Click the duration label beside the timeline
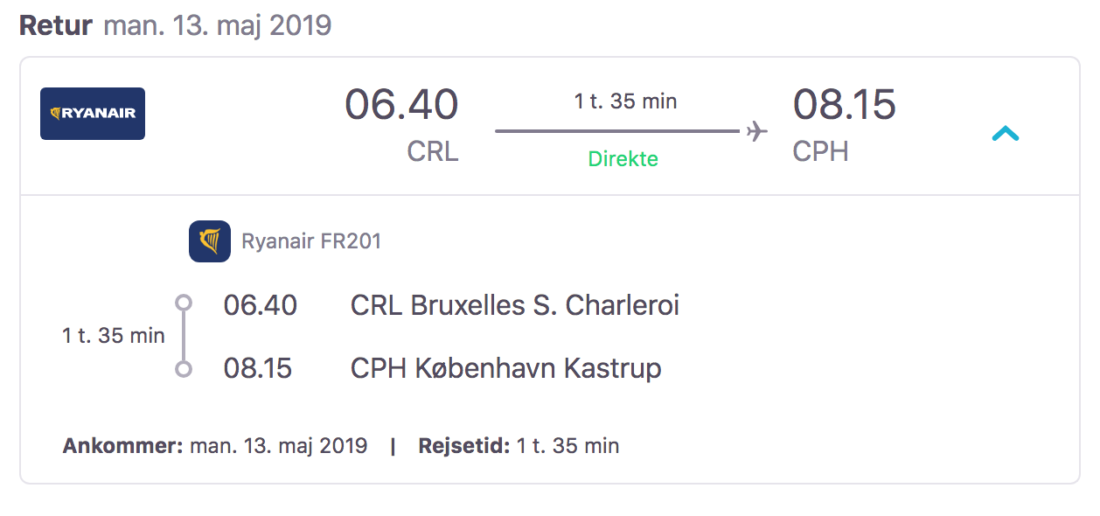Screen dimensions: 1100x516 click(x=113, y=336)
